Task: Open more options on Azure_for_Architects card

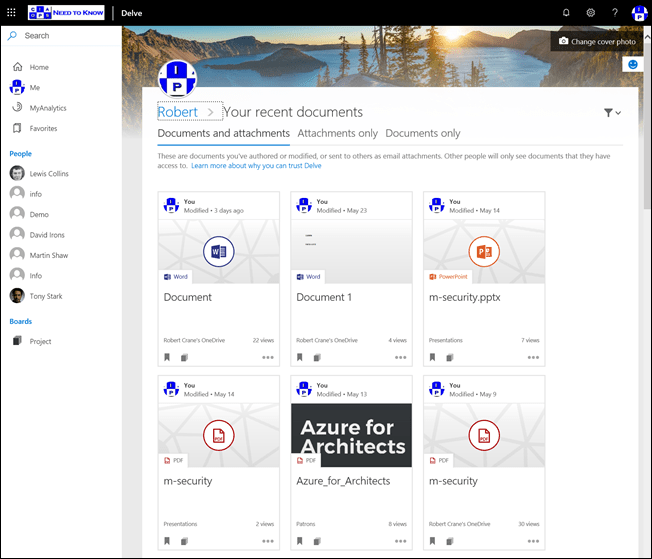Action: 401,541
